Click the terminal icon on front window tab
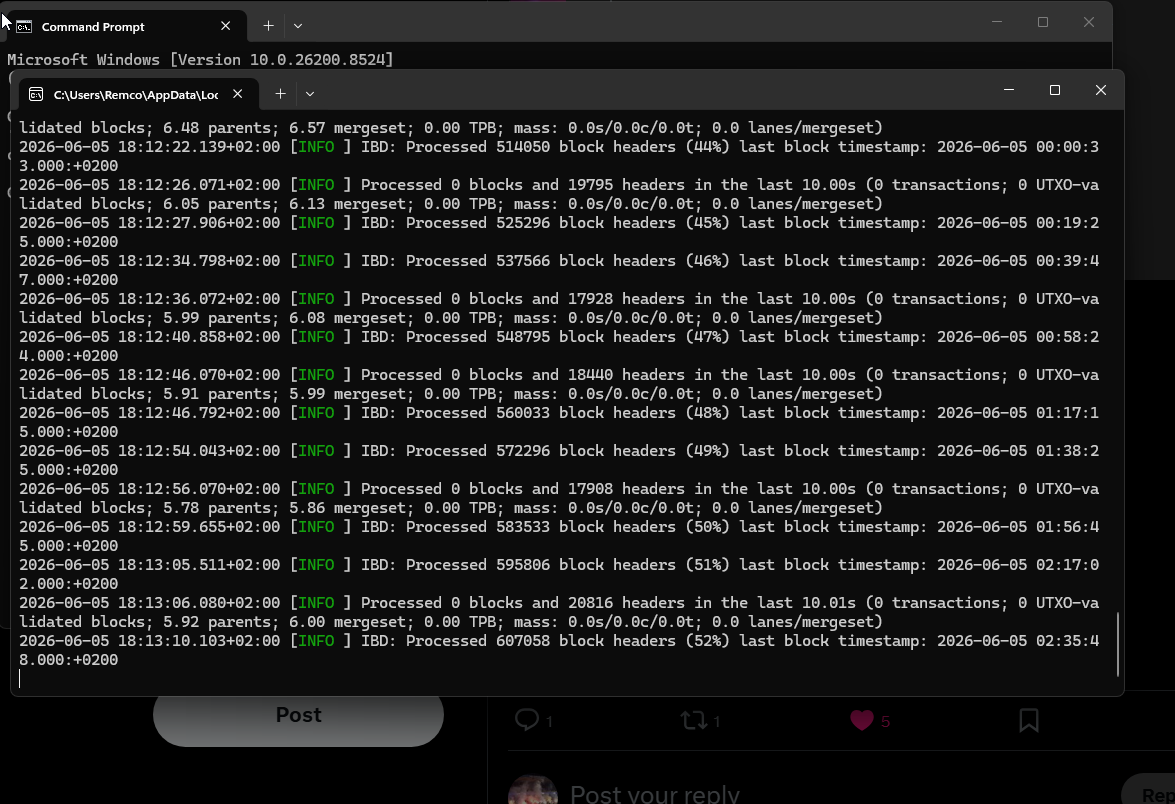 pos(36,94)
